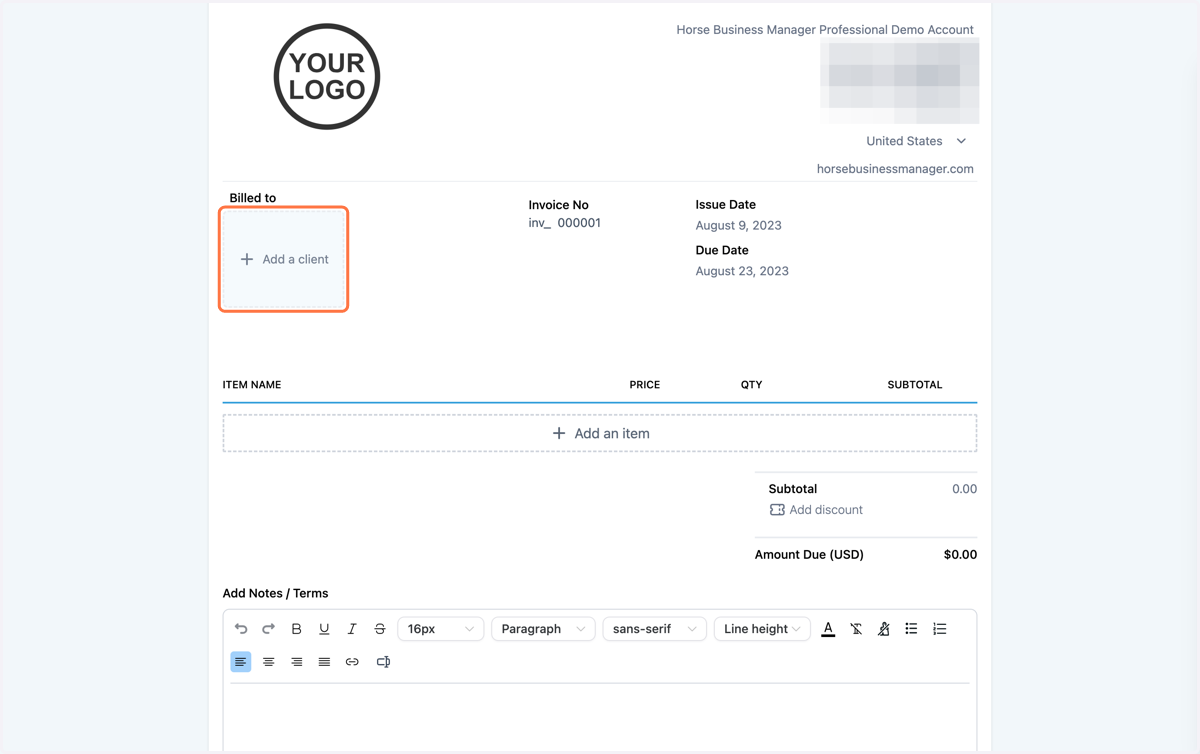1200x754 pixels.
Task: Undo the last edit in notes editor
Action: pyautogui.click(x=241, y=629)
